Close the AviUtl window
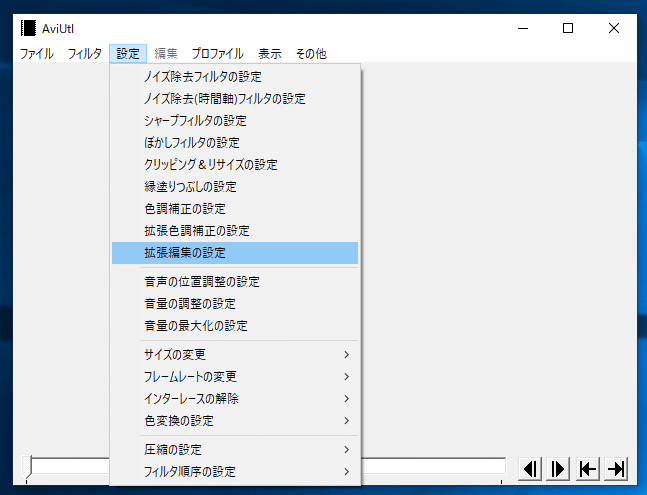Image resolution: width=647 pixels, height=495 pixels. point(614,28)
